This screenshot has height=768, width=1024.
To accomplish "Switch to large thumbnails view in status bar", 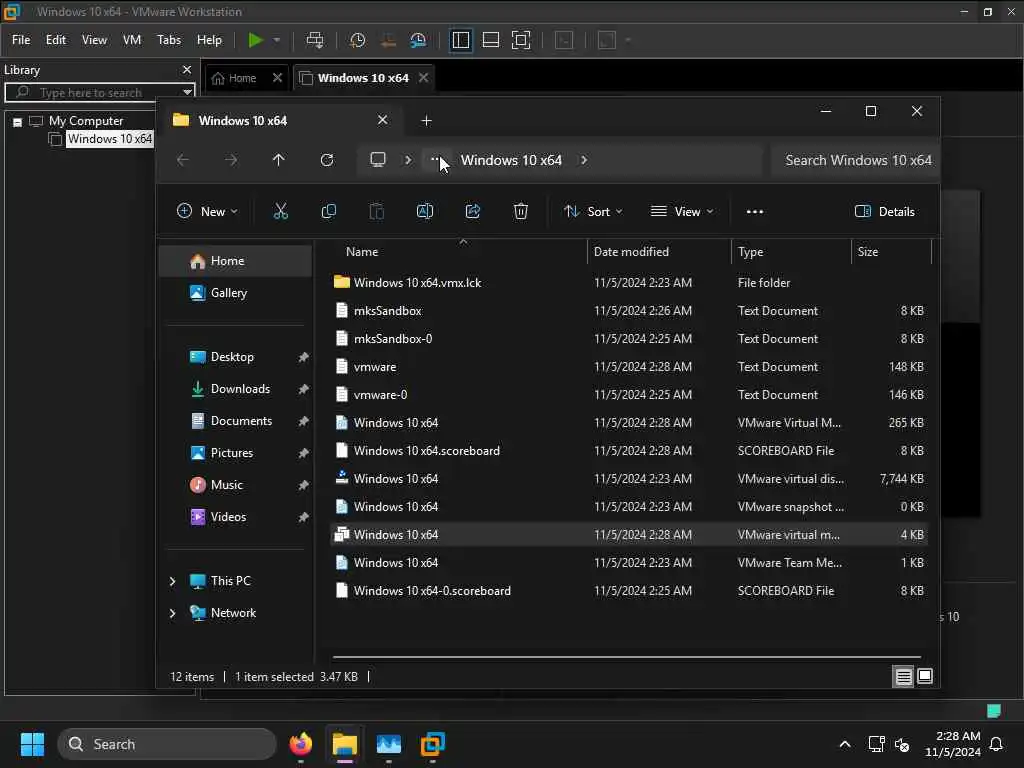I will (x=925, y=676).
